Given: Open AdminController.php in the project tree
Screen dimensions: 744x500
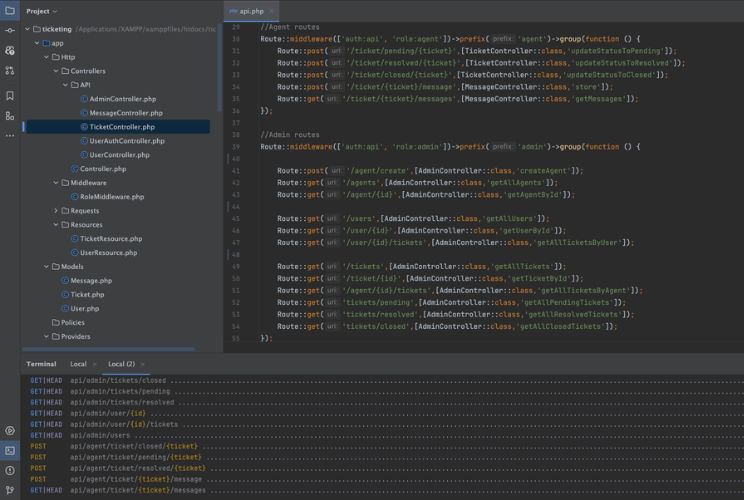Looking at the screenshot, I should 122,99.
